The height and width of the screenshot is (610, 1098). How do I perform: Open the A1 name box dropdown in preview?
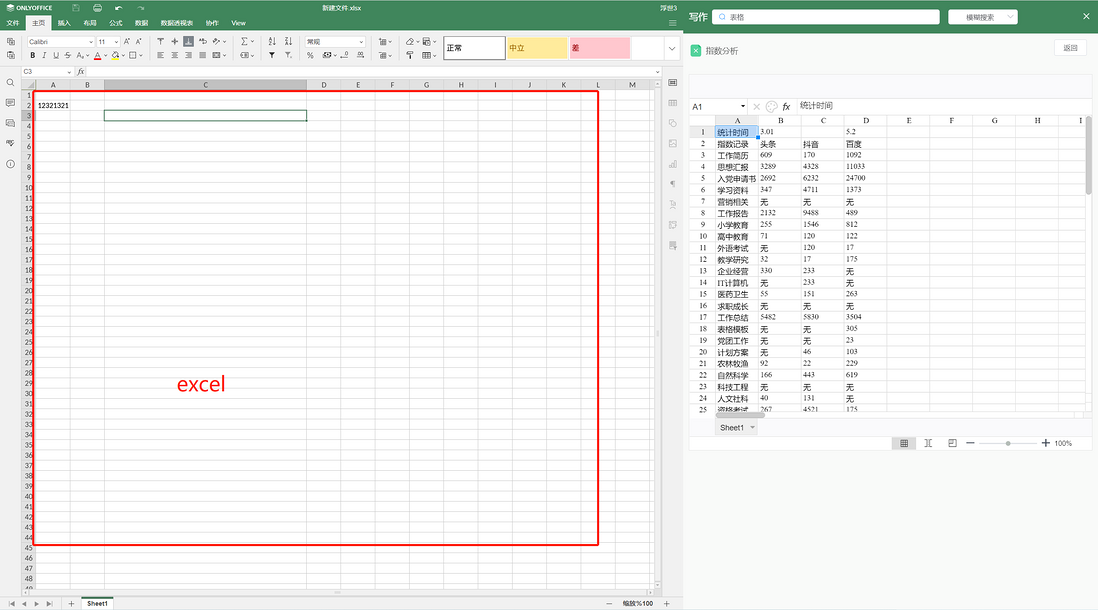click(742, 106)
